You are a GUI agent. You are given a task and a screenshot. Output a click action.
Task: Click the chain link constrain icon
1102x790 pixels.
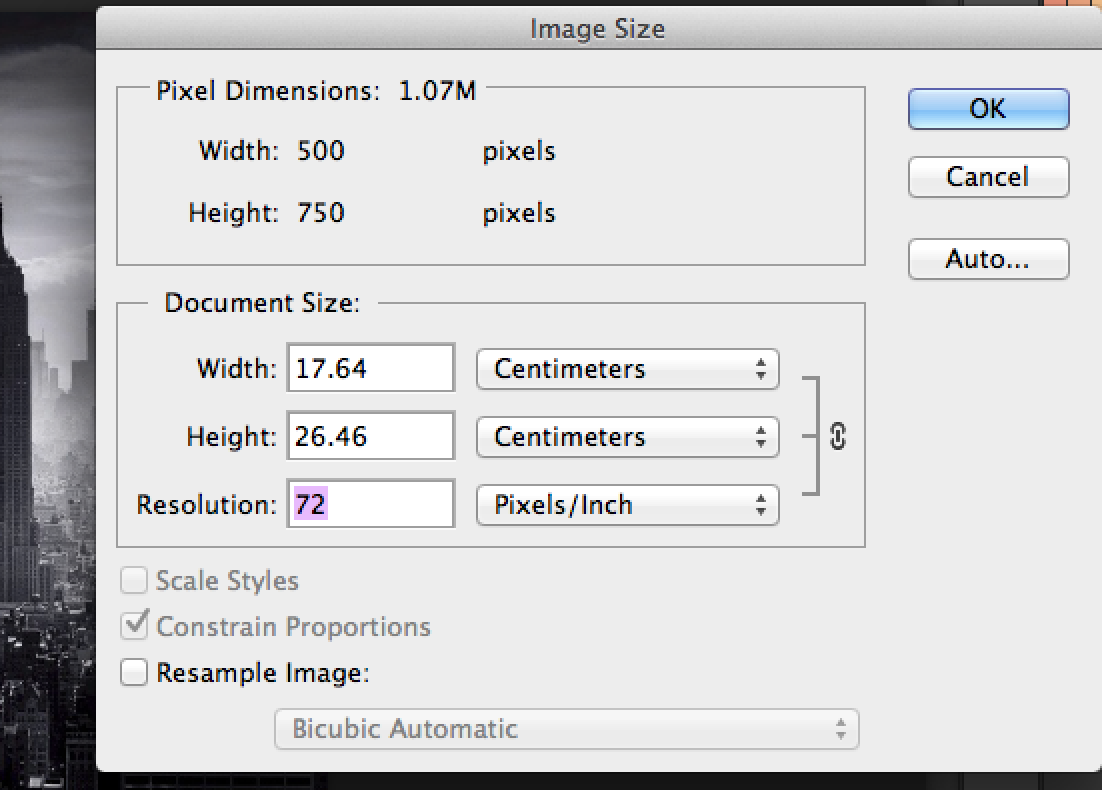click(x=838, y=436)
